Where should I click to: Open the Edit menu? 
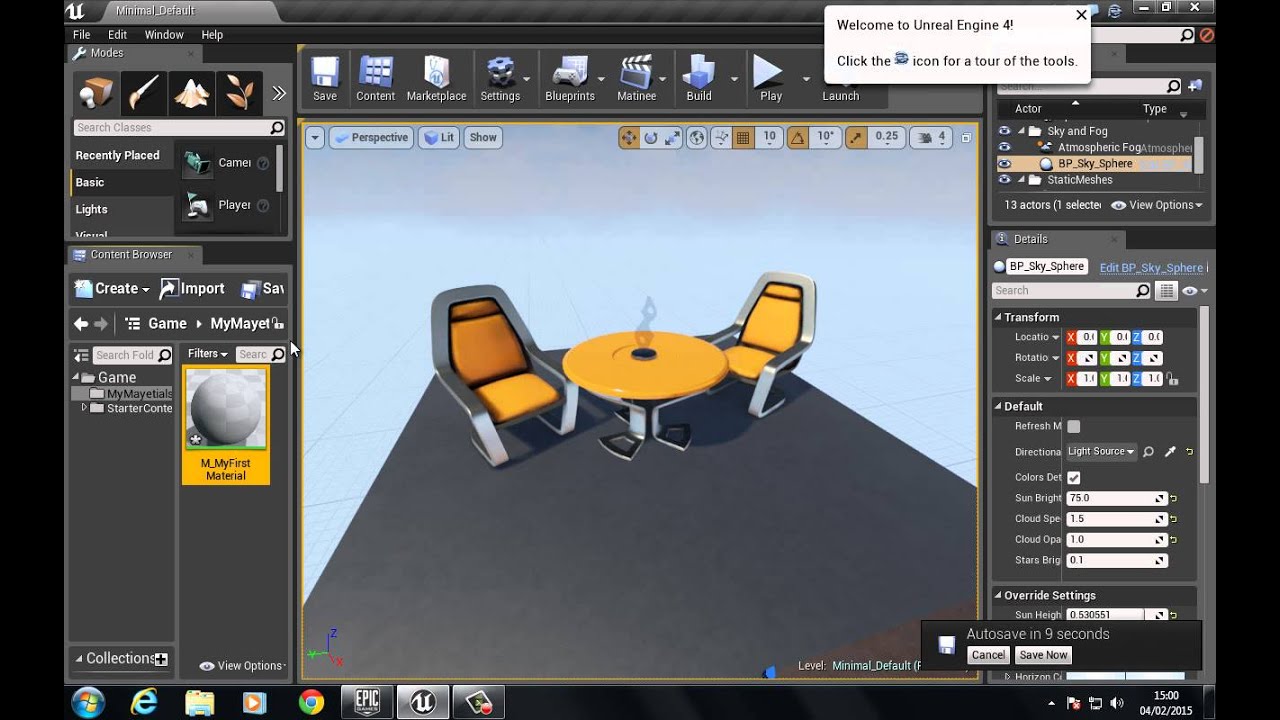coord(118,34)
